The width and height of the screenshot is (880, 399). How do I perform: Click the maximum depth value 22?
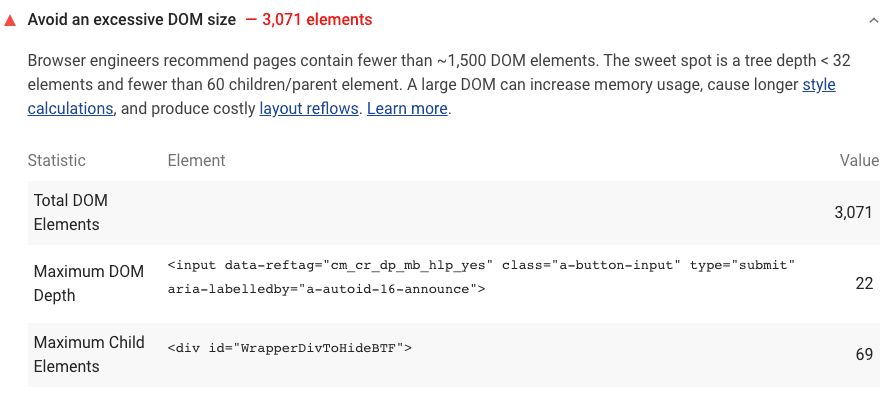864,283
